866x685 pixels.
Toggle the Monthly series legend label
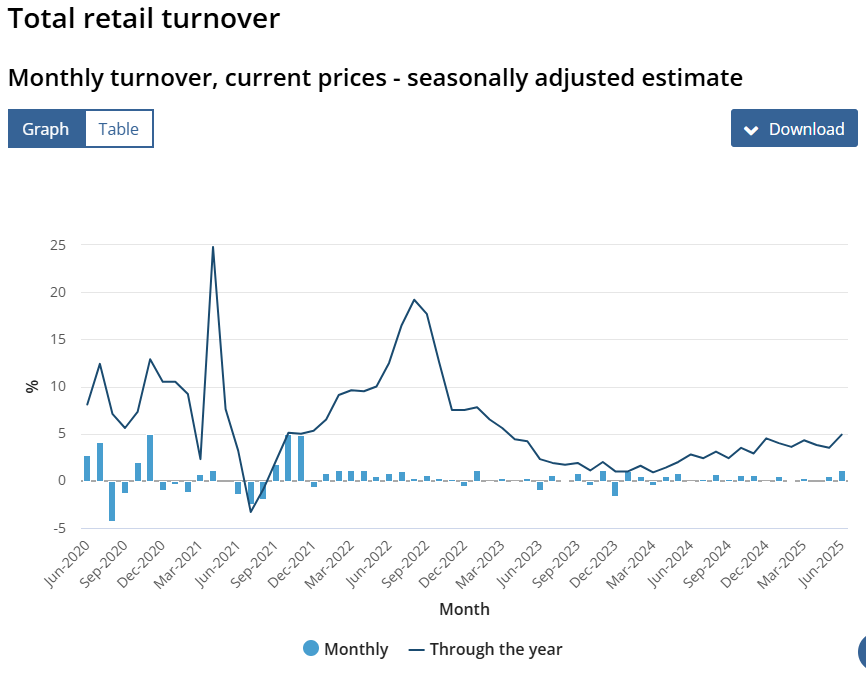point(356,649)
